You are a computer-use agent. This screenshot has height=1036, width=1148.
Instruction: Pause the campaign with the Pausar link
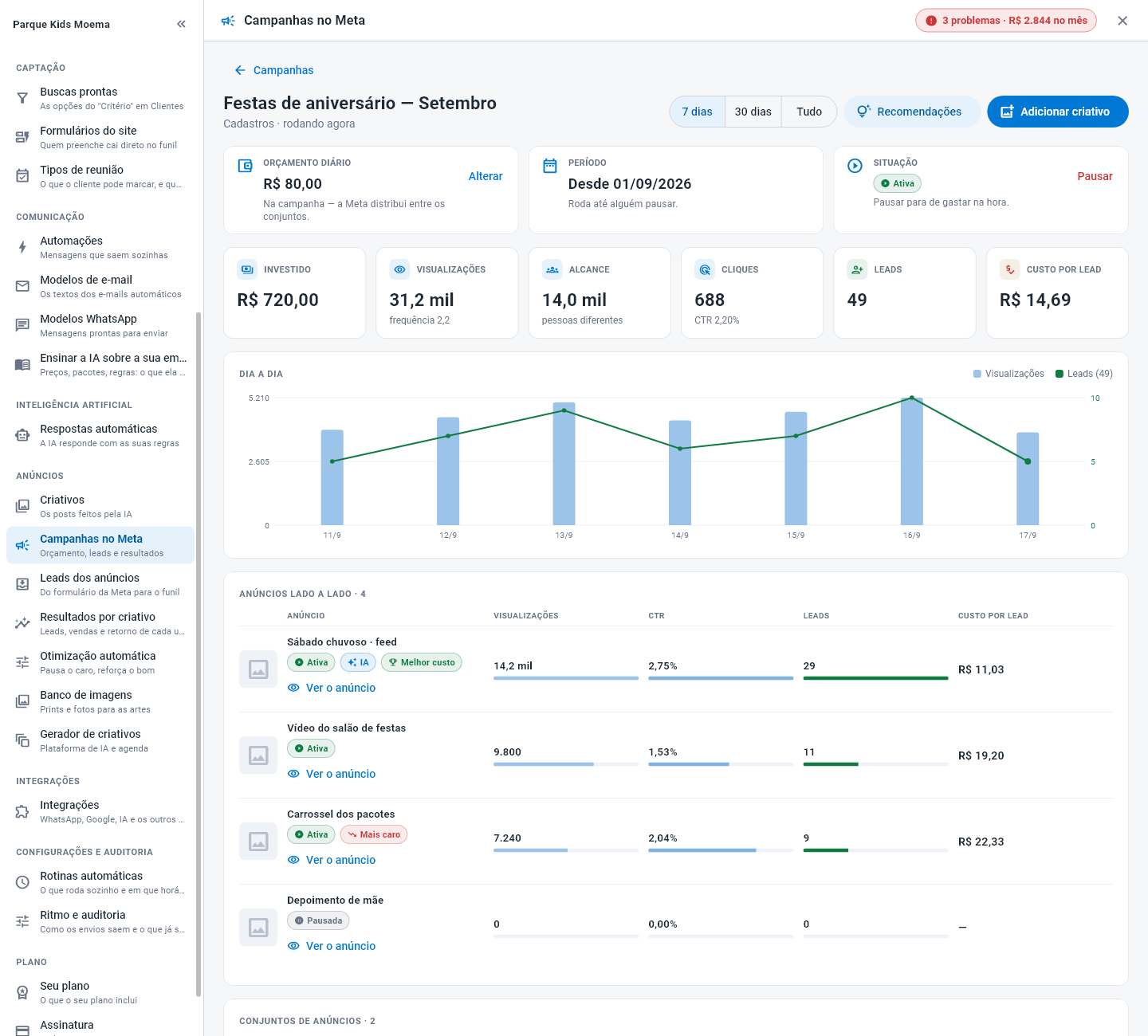(x=1095, y=176)
